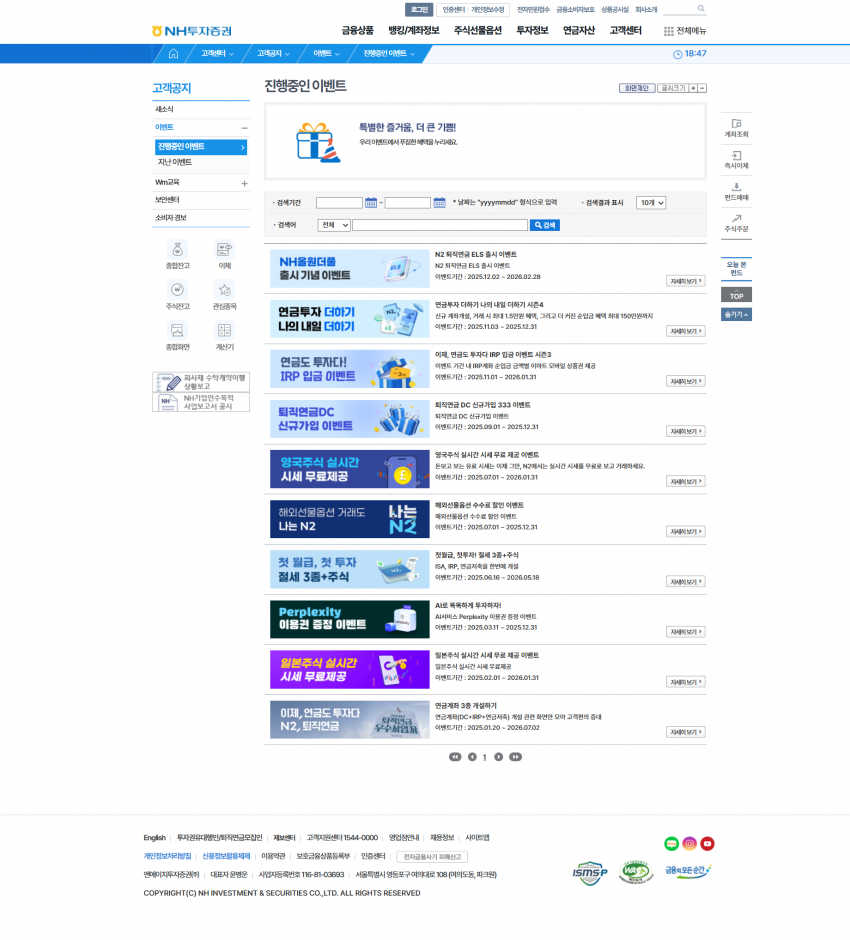Viewport: 850px width, 940px height.
Task: Click the search keyword input field
Action: coord(438,225)
